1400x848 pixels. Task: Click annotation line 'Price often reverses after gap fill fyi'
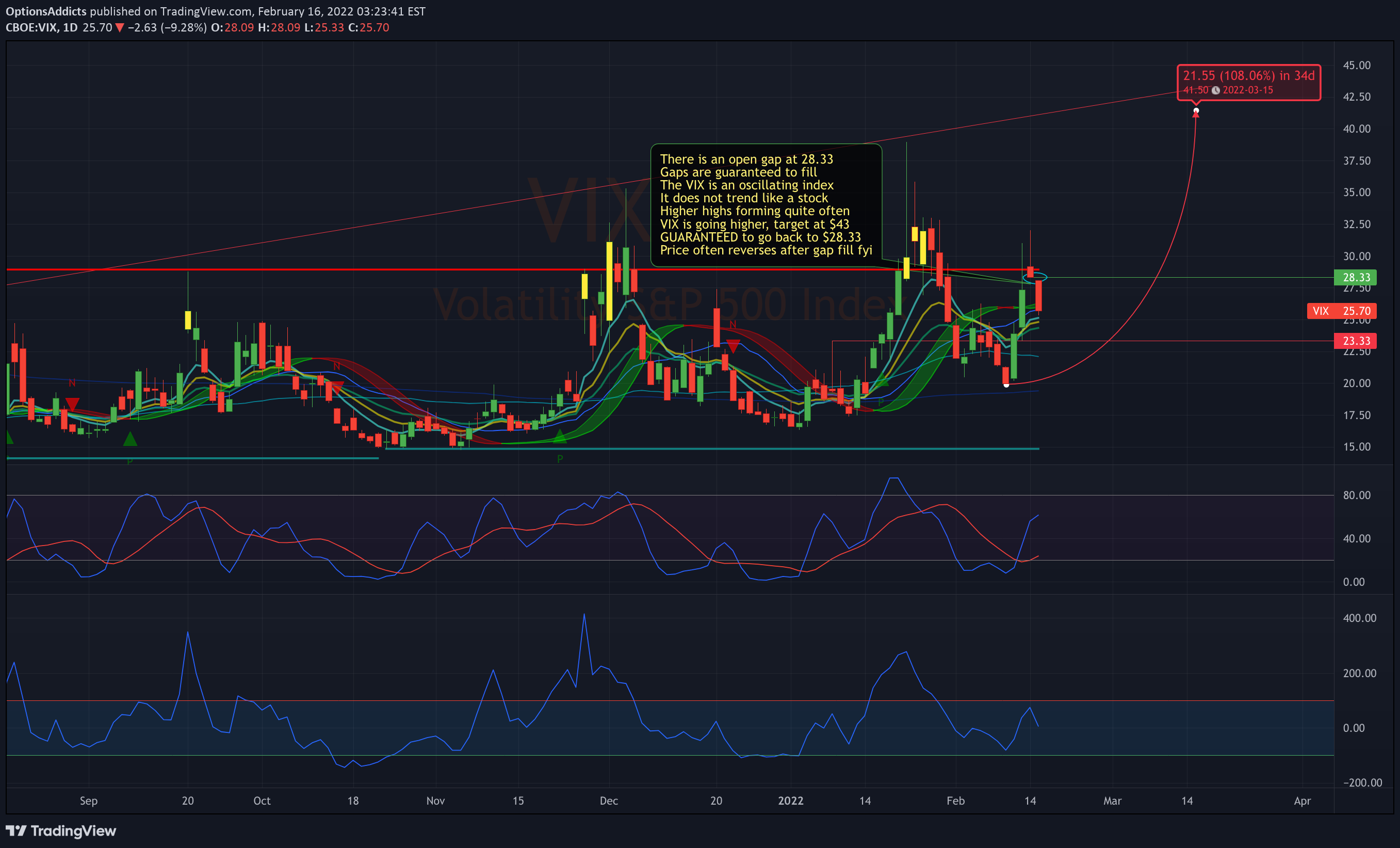766,250
